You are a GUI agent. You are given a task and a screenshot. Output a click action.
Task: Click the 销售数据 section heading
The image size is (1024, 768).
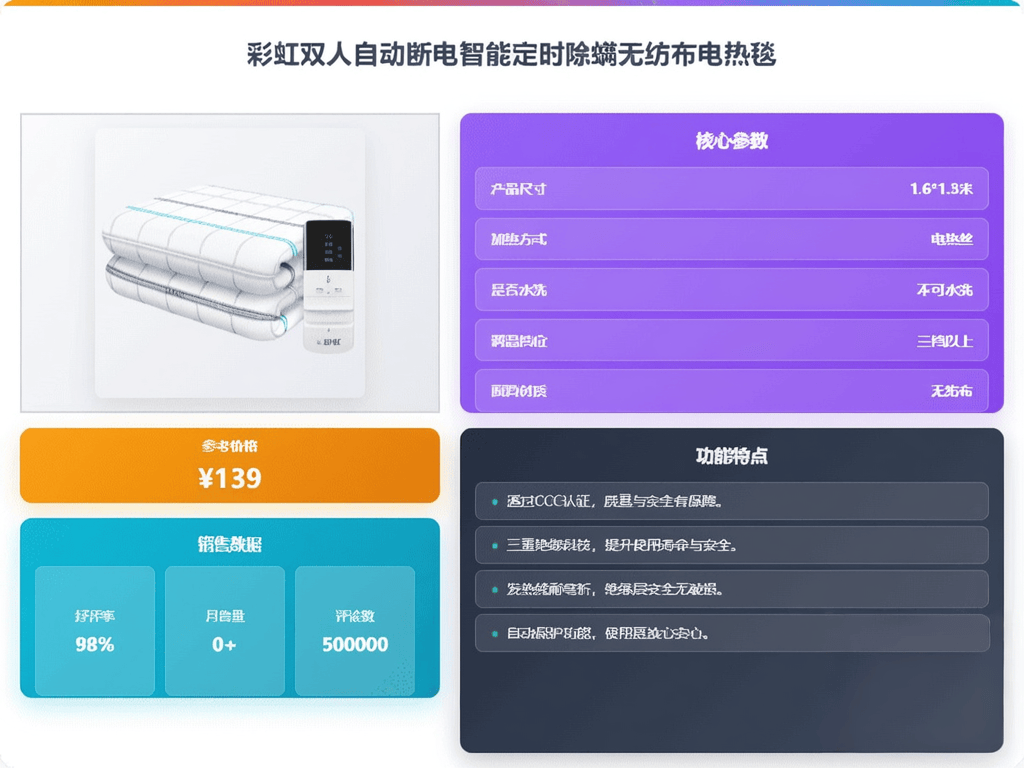coord(230,545)
